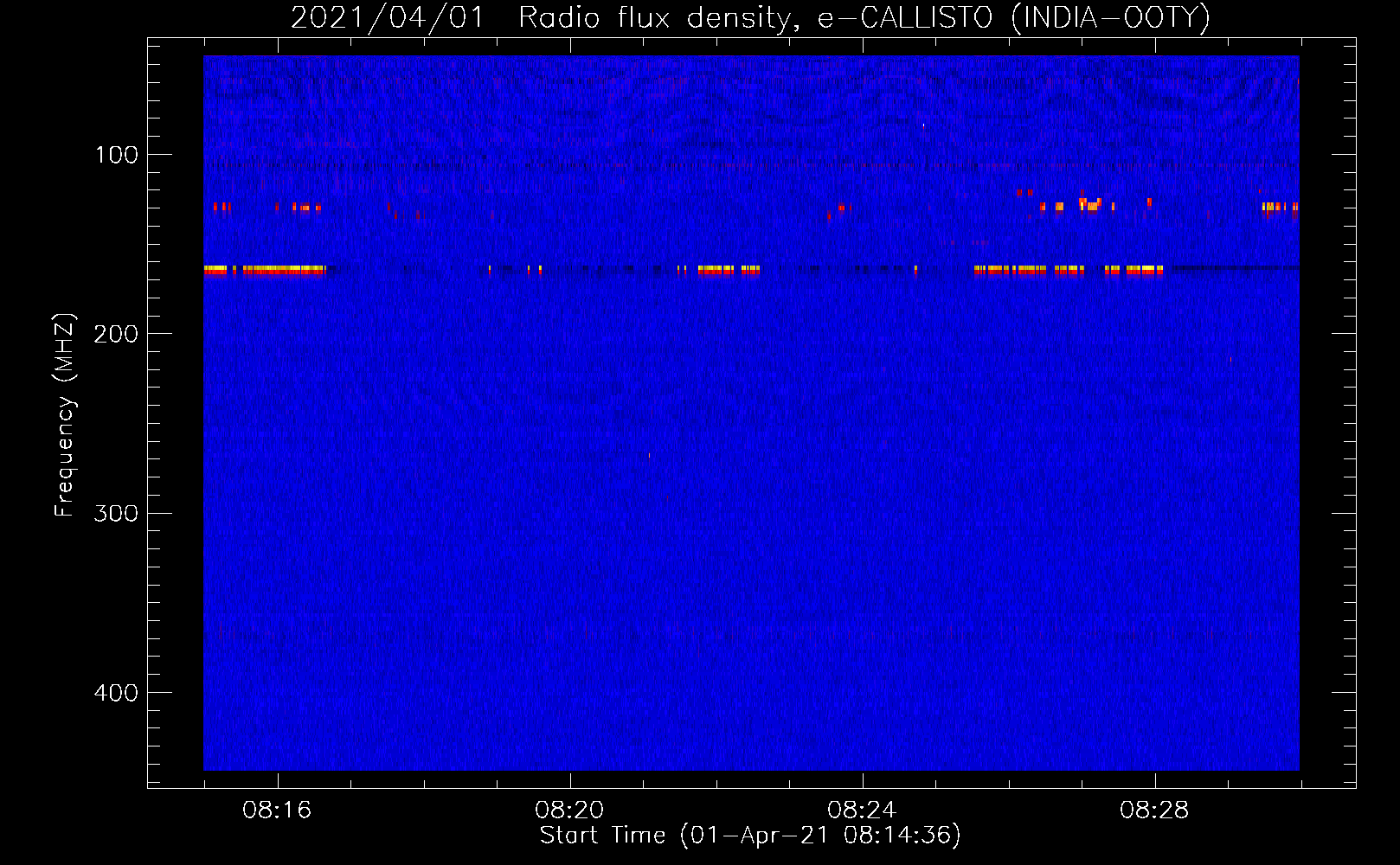Image resolution: width=1400 pixels, height=865 pixels.
Task: Click the 'Frequency (MHZ)' y-axis label
Action: click(x=65, y=414)
